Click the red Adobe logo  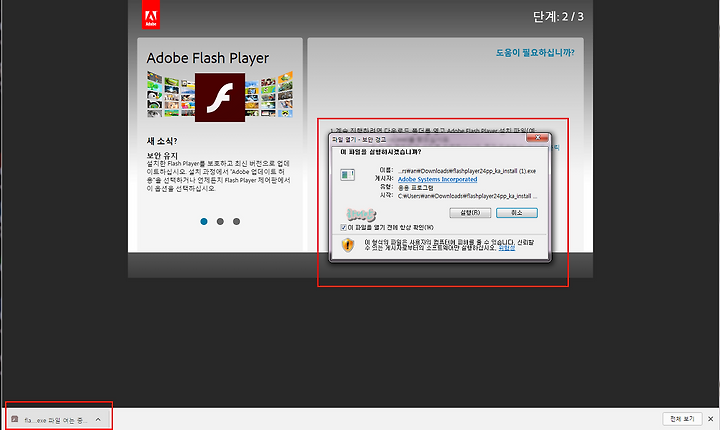point(151,15)
